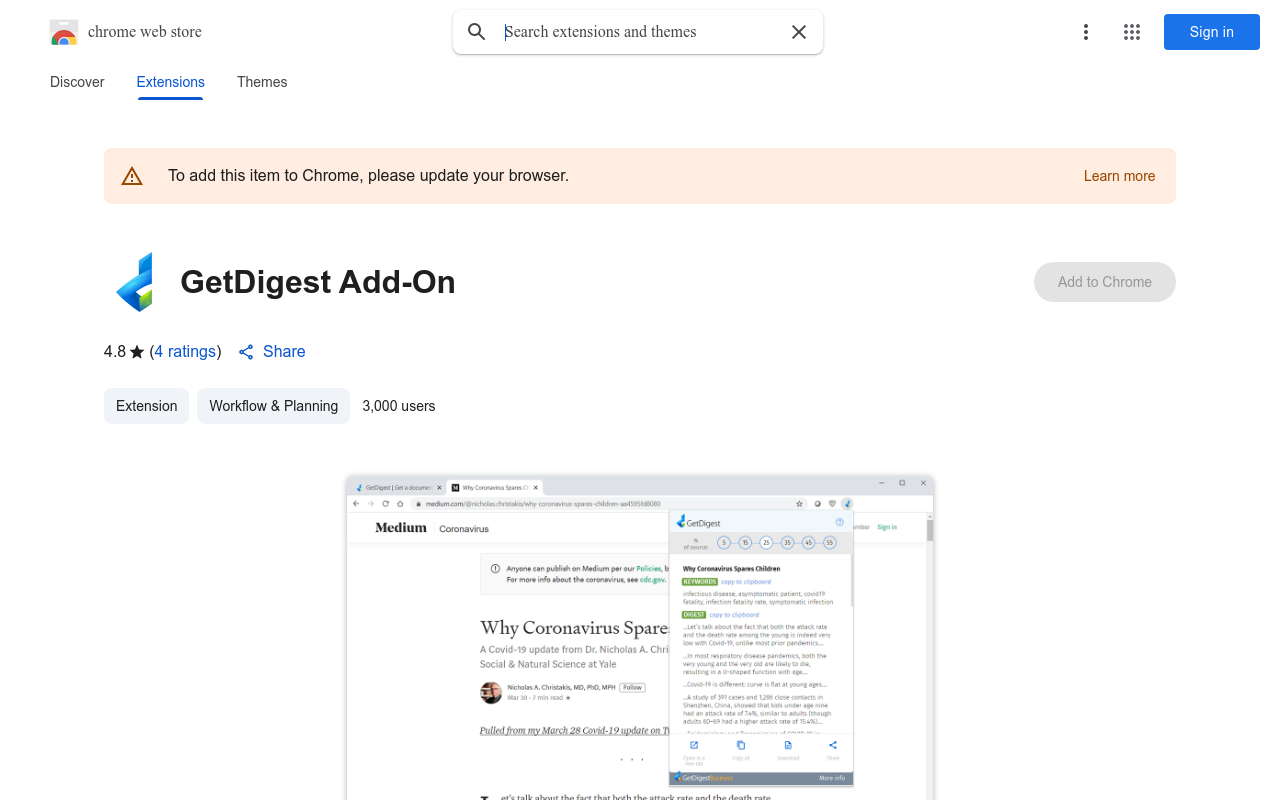Open the Workflow & Planning category chip

coord(273,406)
